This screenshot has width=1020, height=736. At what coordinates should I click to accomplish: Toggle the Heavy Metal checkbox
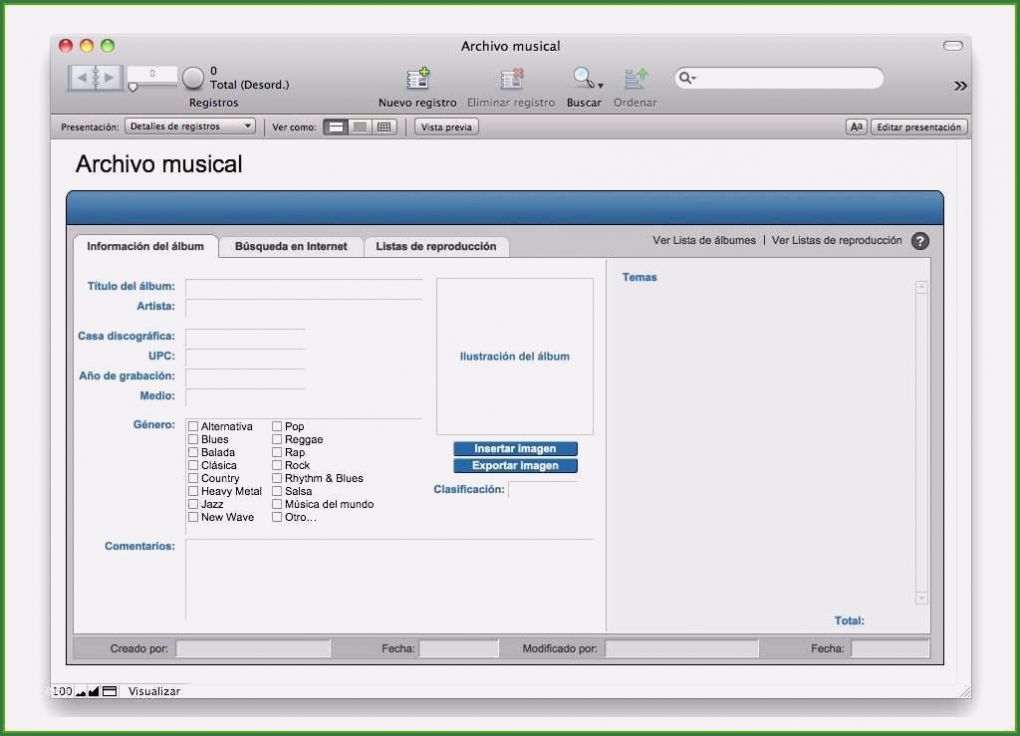click(x=193, y=491)
